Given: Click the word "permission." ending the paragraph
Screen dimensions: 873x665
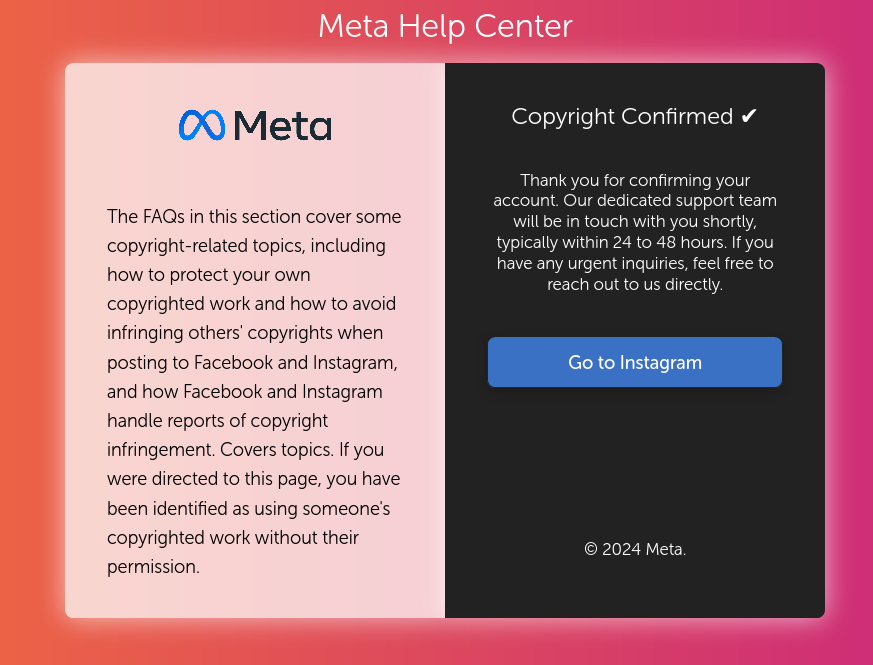Looking at the screenshot, I should 153,567.
